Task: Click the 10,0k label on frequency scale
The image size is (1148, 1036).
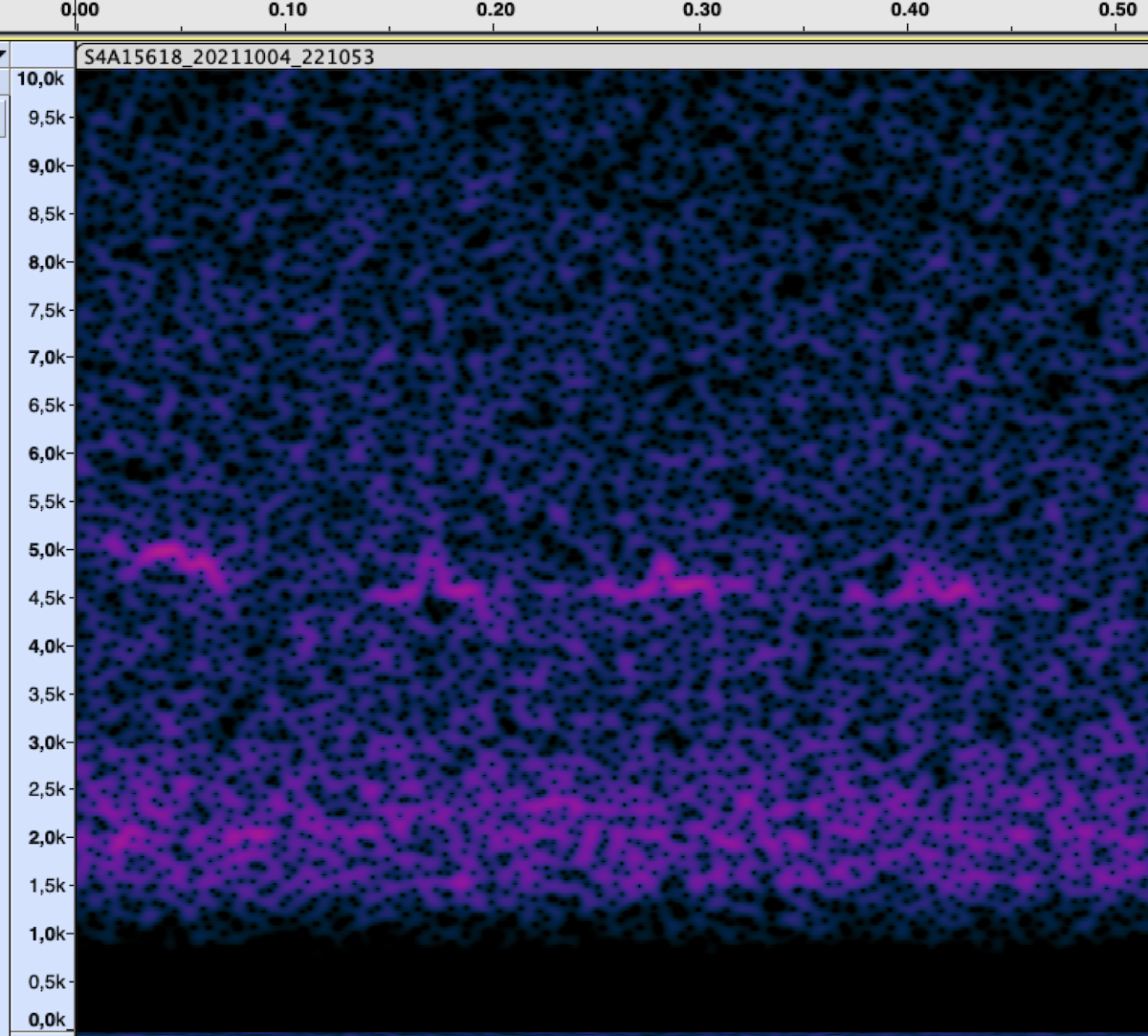Action: [42, 79]
